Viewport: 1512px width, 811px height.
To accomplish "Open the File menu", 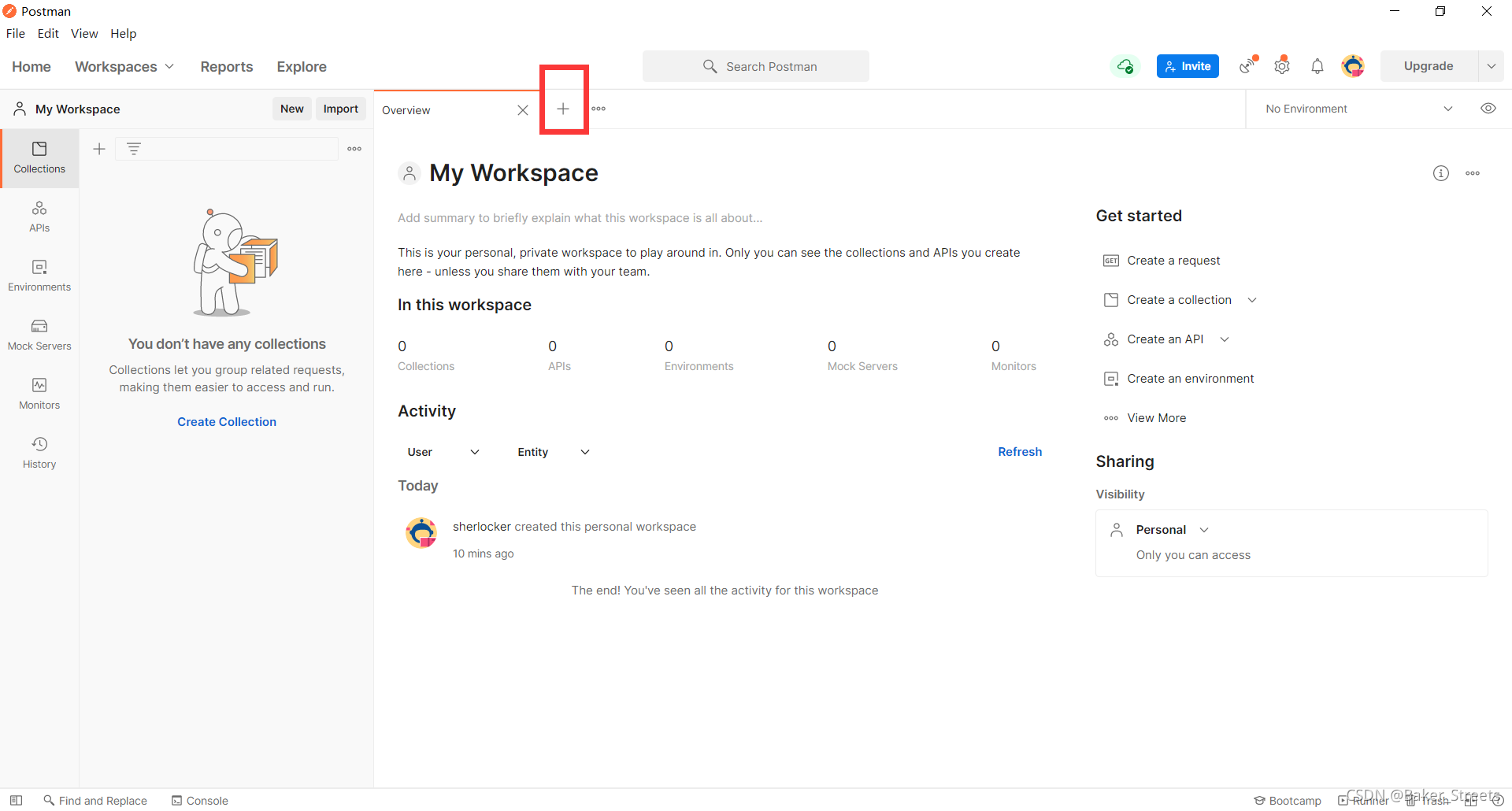I will click(x=16, y=33).
